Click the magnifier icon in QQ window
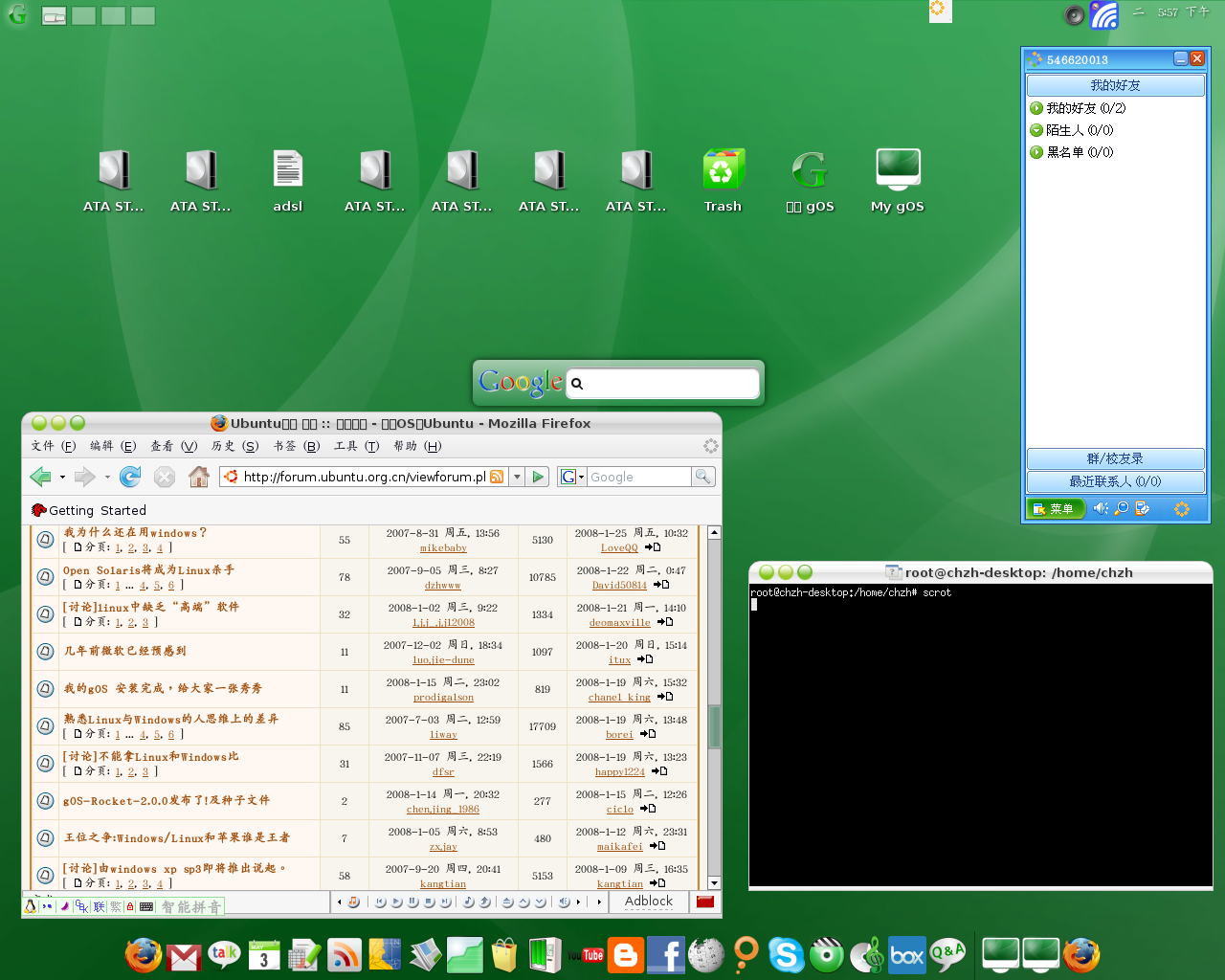 pyautogui.click(x=1122, y=508)
